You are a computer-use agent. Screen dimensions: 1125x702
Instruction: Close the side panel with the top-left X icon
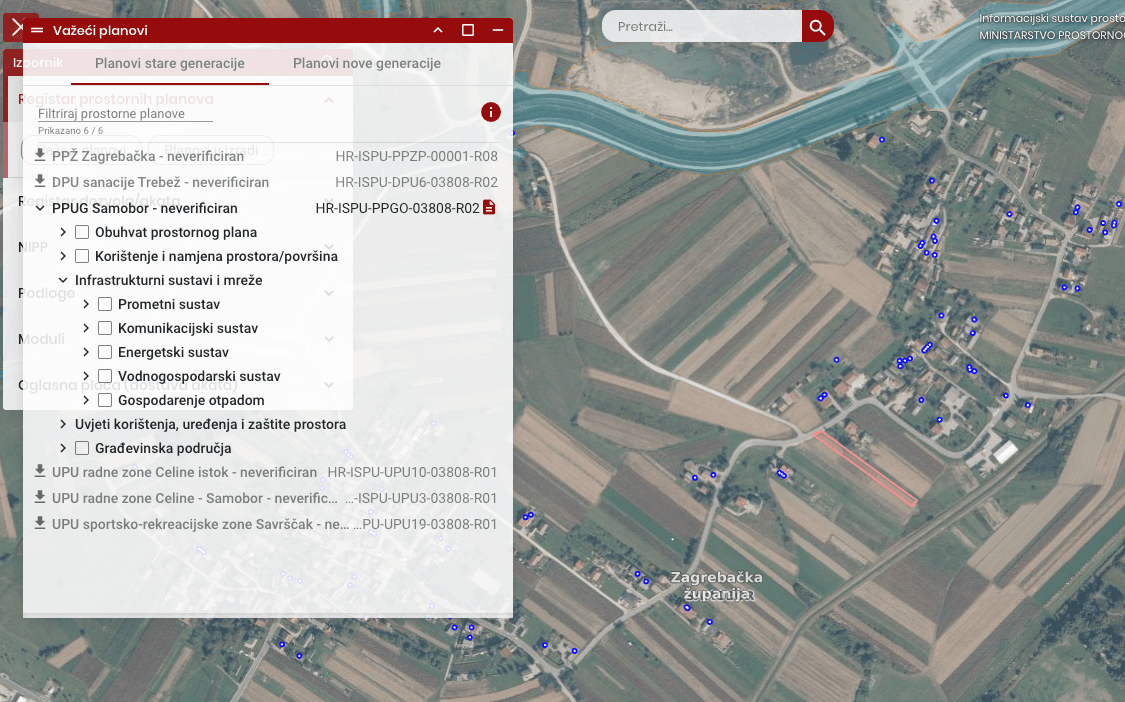click(16, 28)
